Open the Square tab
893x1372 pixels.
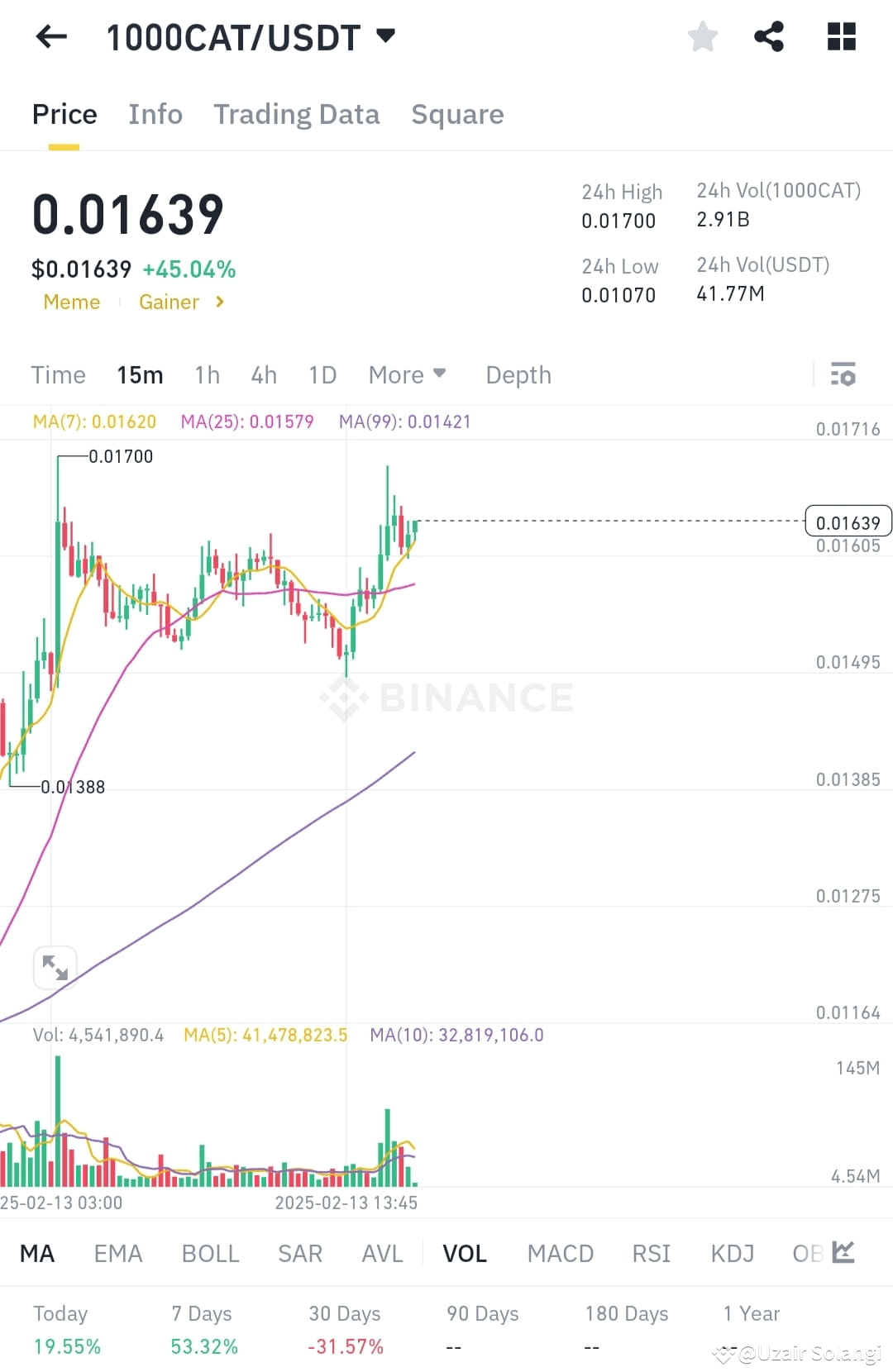pyautogui.click(x=457, y=114)
